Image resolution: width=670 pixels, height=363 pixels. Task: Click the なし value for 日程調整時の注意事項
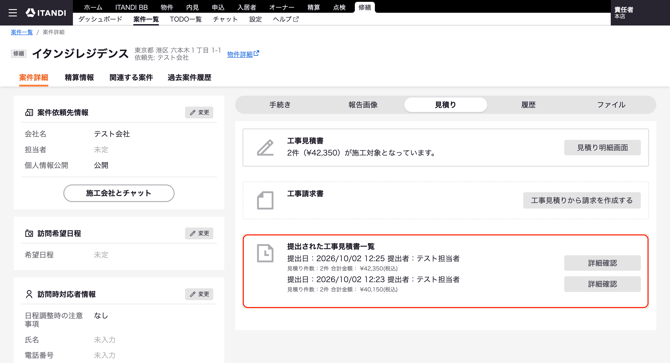coord(101,316)
